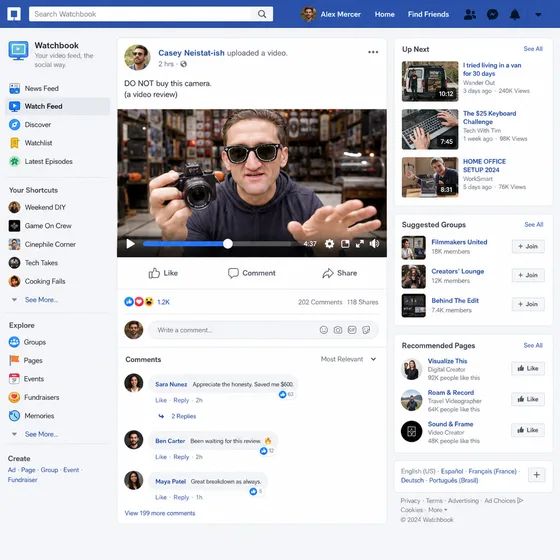Click the reactions count 1.2K
Viewport: 560px width, 560px height.
163,302
